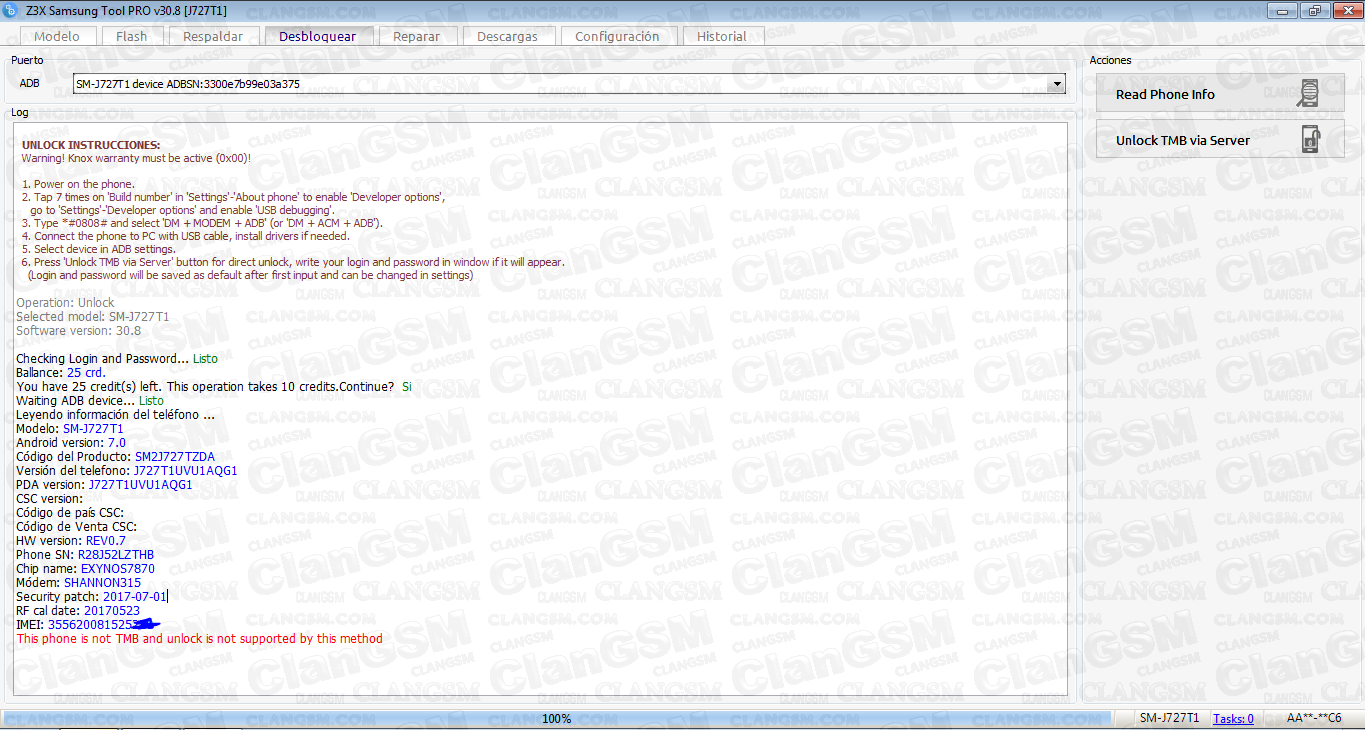Click the Read Phone Info button

(x=1220, y=94)
